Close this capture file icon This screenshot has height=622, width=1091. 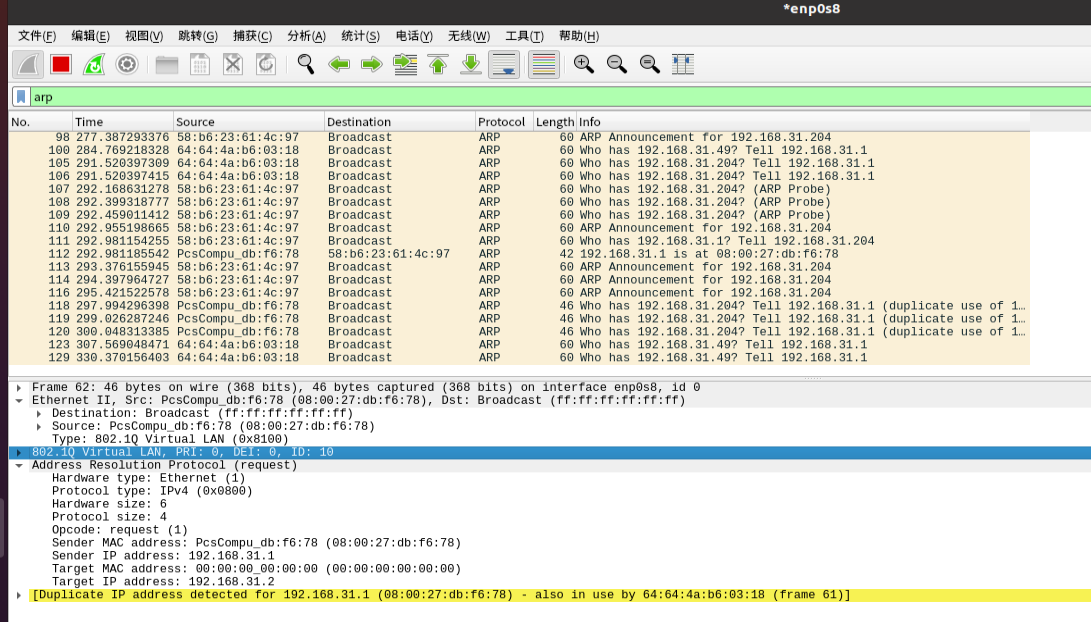pos(233,65)
